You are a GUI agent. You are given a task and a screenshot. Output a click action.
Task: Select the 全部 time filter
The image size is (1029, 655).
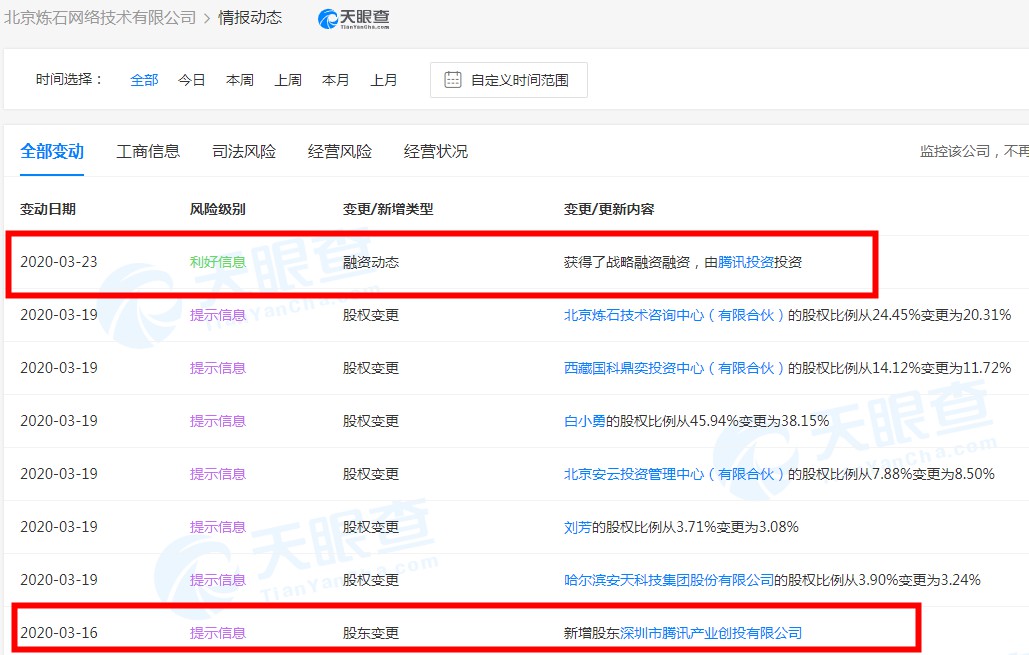click(x=144, y=80)
